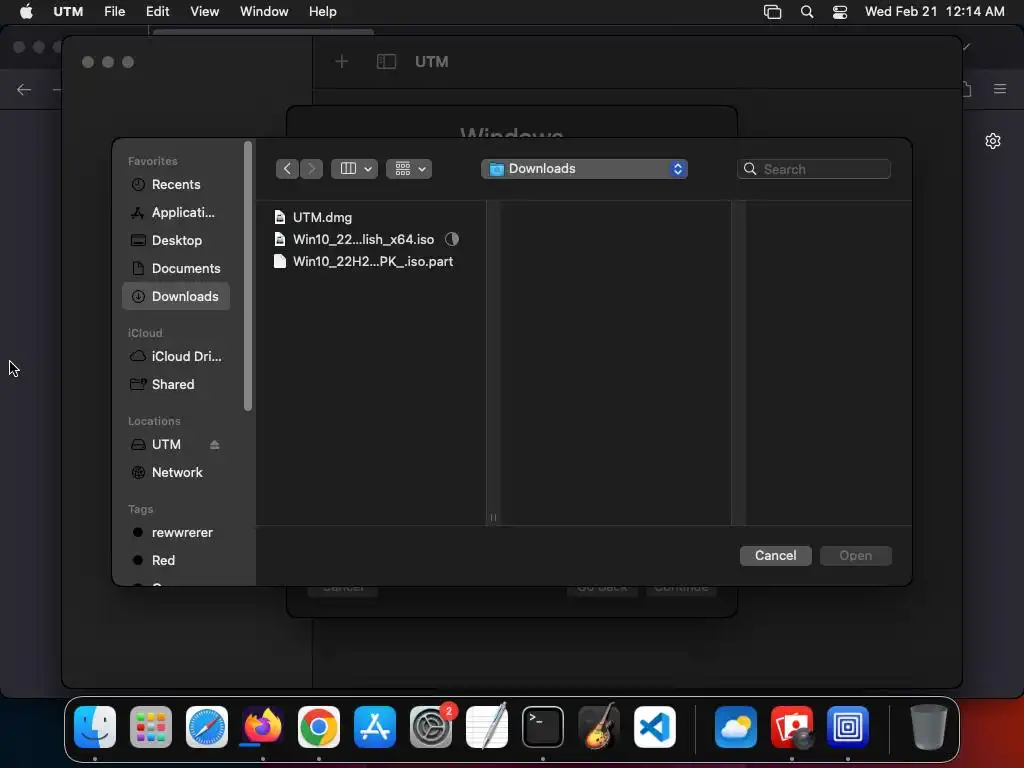Select the rewwrerer tag

pyautogui.click(x=176, y=533)
